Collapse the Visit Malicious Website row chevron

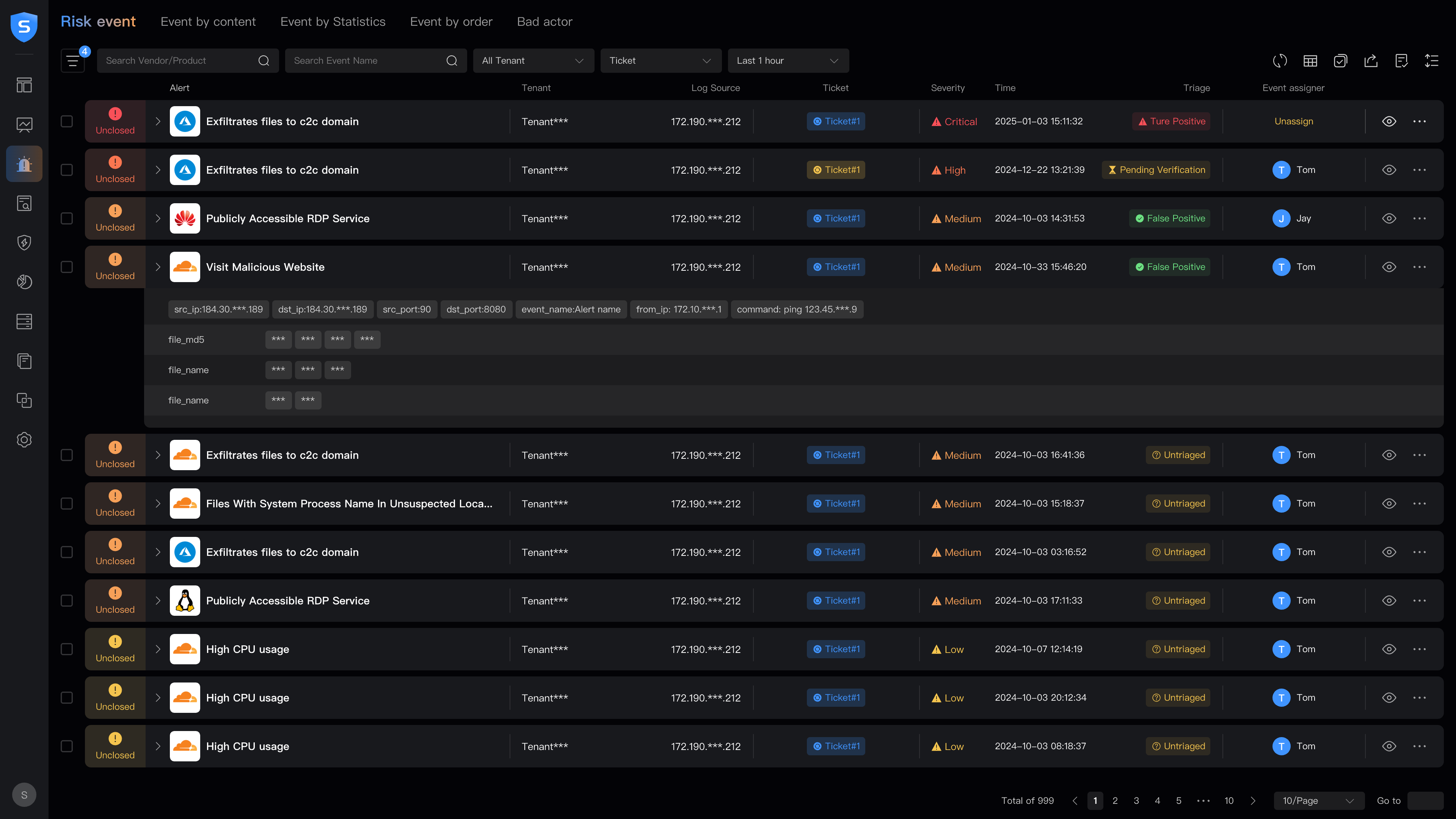pos(158,267)
